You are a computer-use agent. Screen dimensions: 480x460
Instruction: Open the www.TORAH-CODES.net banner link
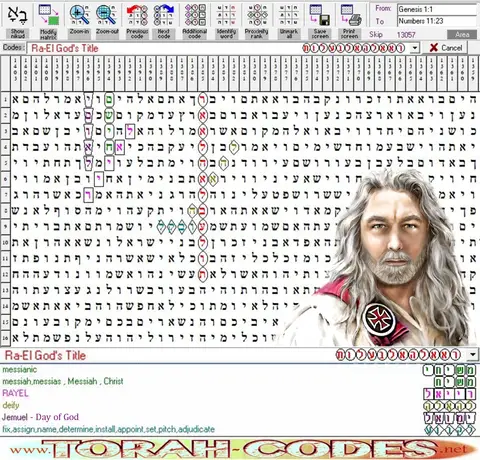(240, 449)
